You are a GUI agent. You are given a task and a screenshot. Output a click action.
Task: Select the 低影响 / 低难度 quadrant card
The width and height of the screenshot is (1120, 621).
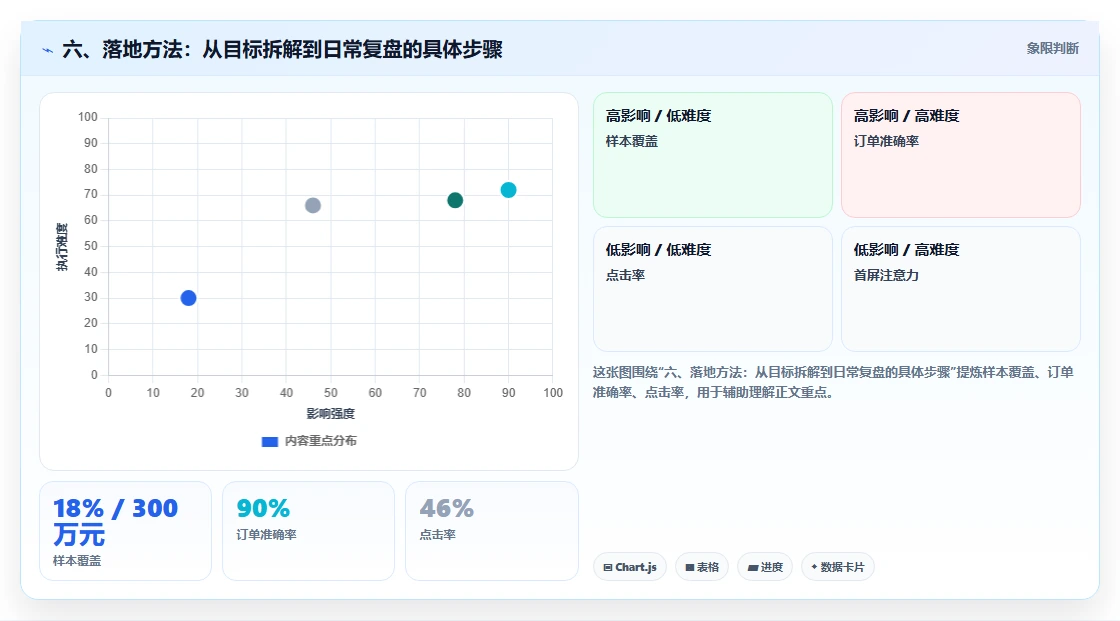click(x=713, y=289)
